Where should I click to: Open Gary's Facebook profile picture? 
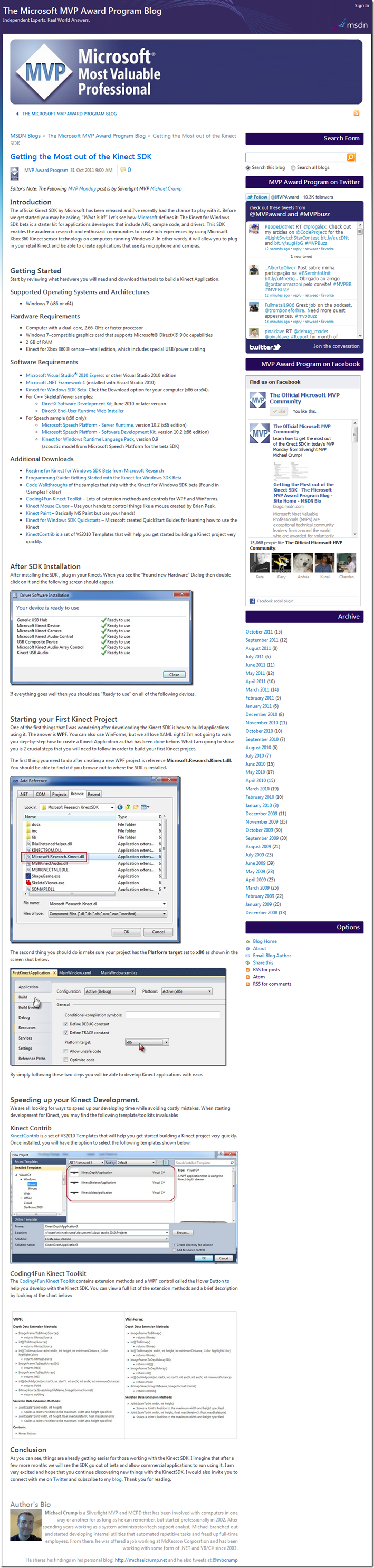pos(281,562)
